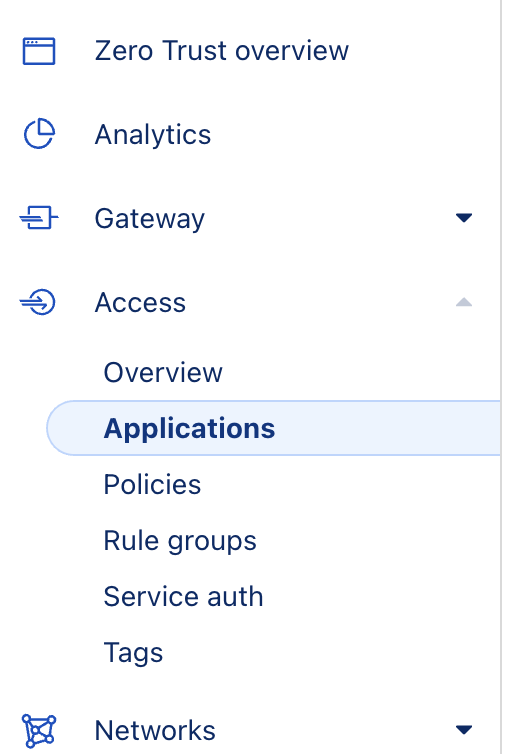
Task: Open Rule groups under Access
Action: (180, 541)
